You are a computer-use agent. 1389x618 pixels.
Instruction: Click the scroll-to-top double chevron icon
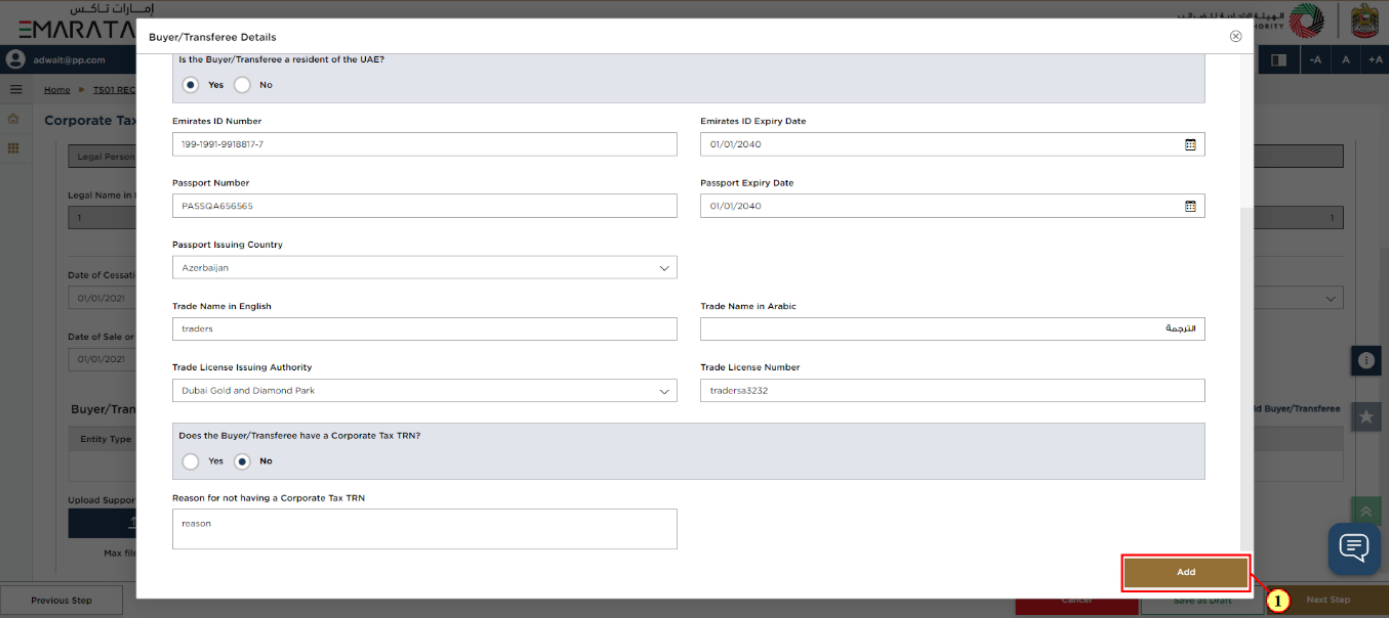pyautogui.click(x=1366, y=511)
